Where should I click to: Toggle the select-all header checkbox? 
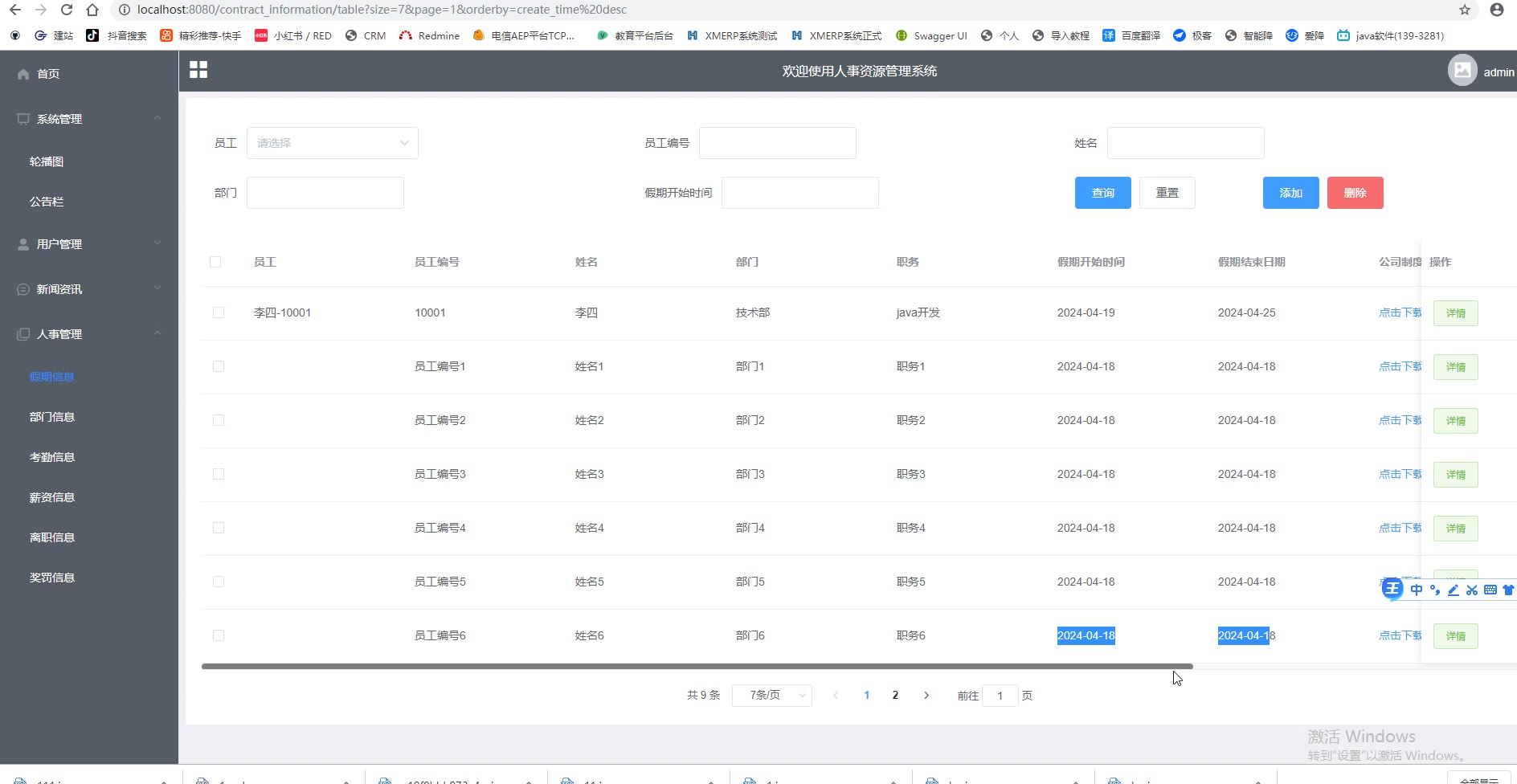[x=215, y=262]
